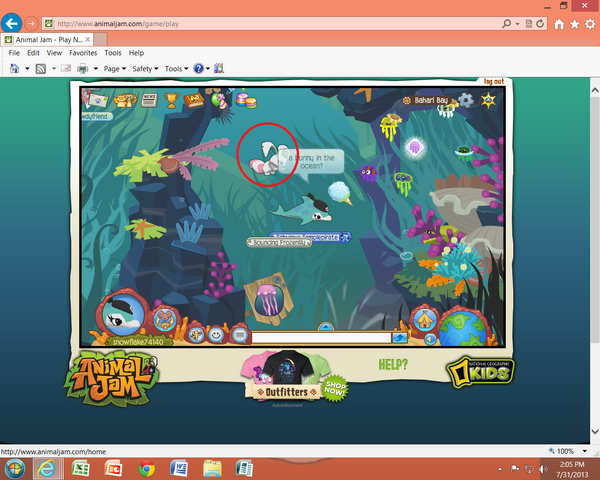The width and height of the screenshot is (600, 480).
Task: Click the HELP? link
Action: (393, 364)
